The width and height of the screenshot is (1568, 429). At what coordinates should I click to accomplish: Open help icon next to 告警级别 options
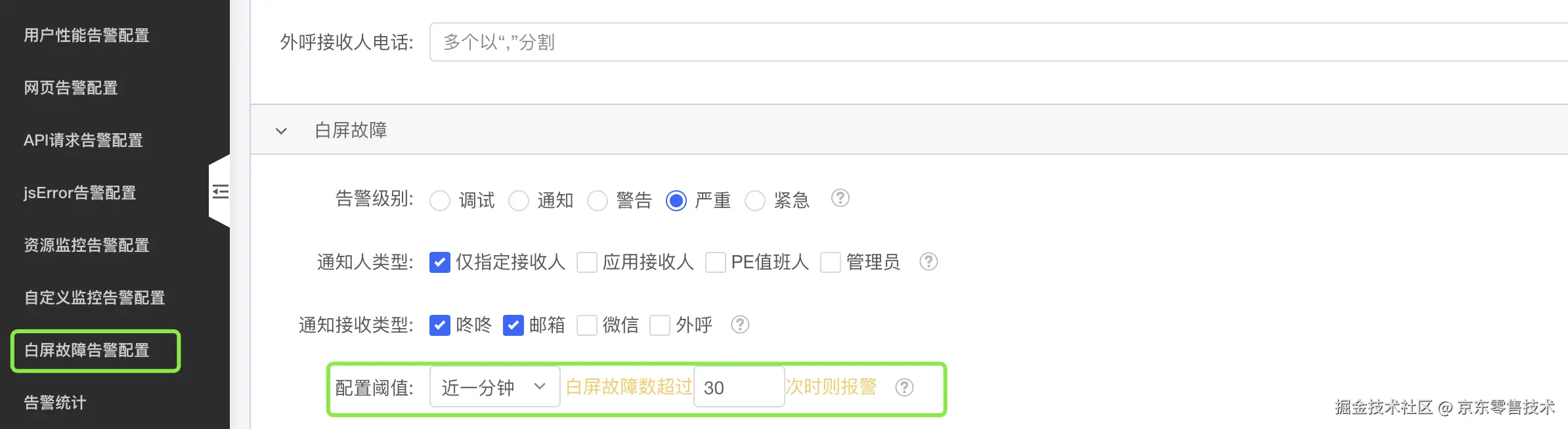840,198
